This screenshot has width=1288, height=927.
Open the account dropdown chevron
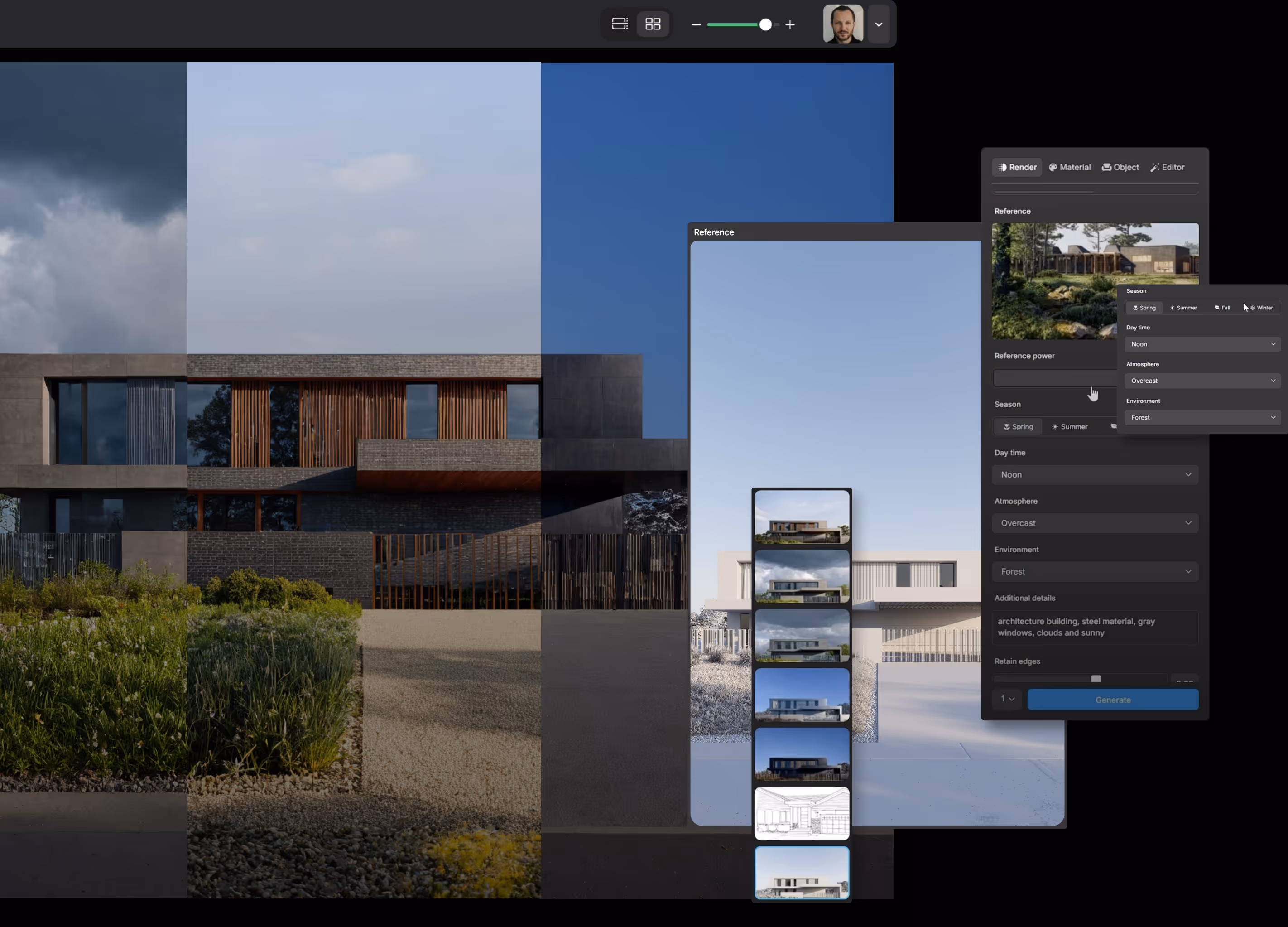click(879, 24)
